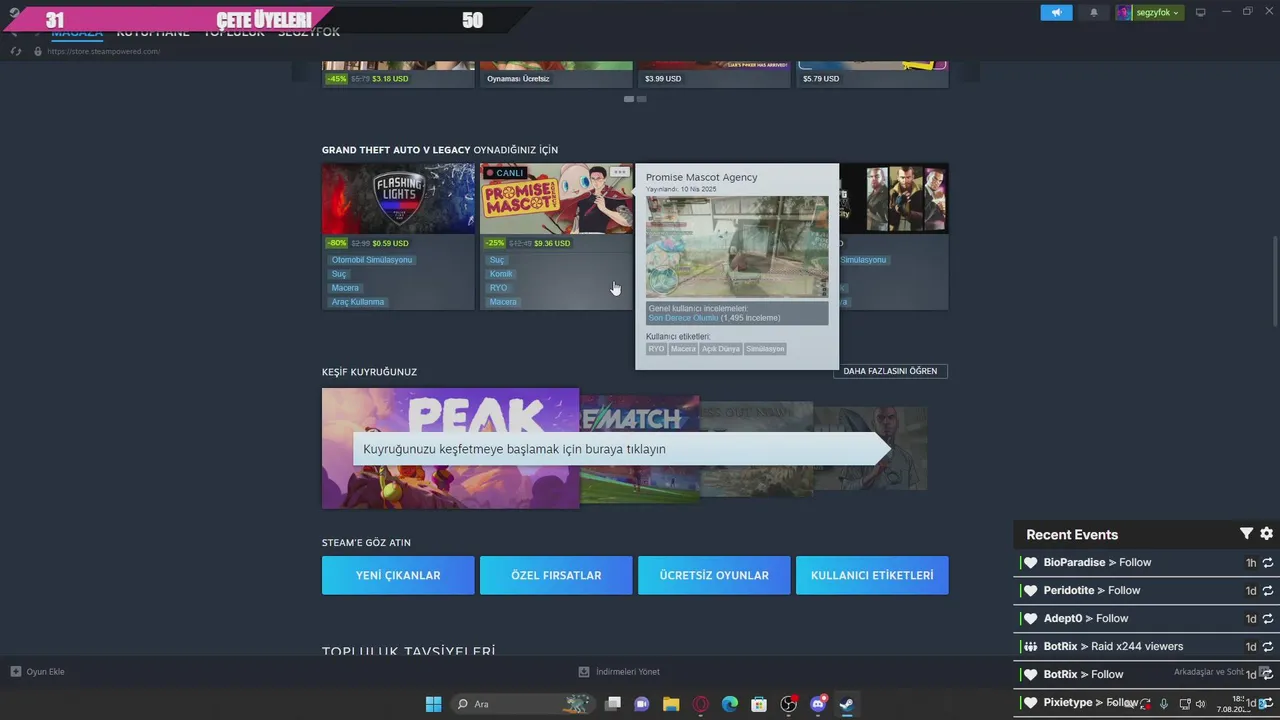Replay the Peridotite follow event
1280x720 pixels.
(x=1268, y=591)
